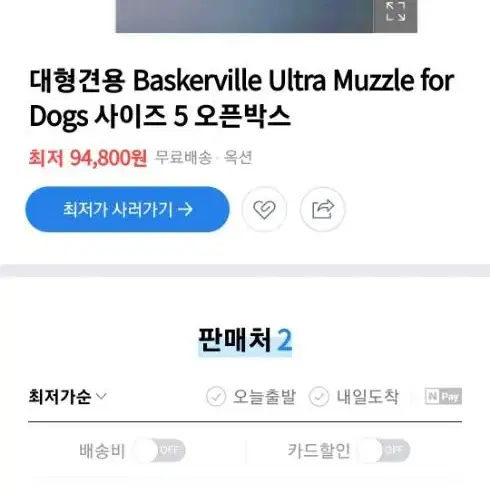Filter sellers by N Pay badge
Viewport: 490px width, 490px height.
[443, 396]
